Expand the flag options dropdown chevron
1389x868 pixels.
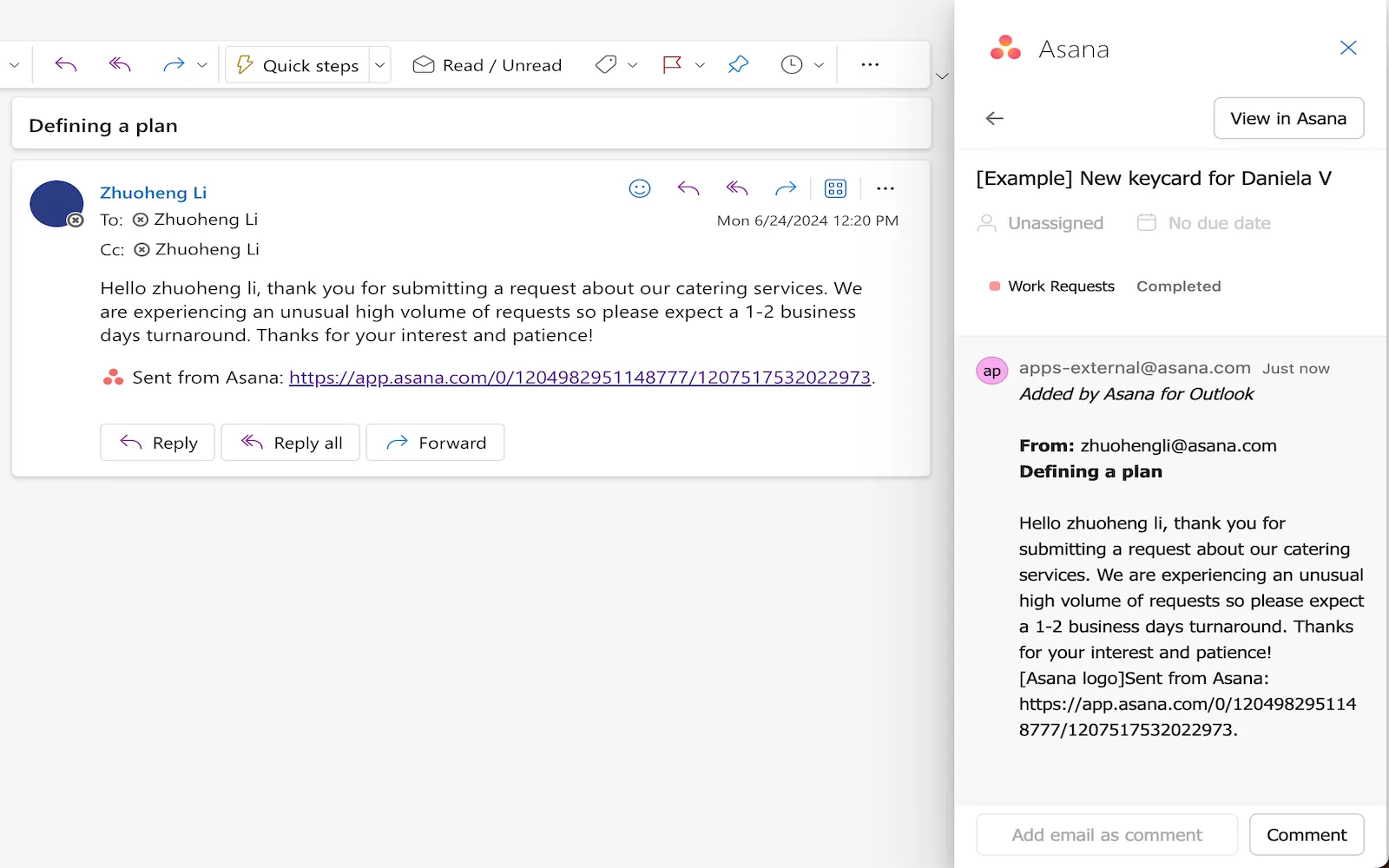[700, 65]
